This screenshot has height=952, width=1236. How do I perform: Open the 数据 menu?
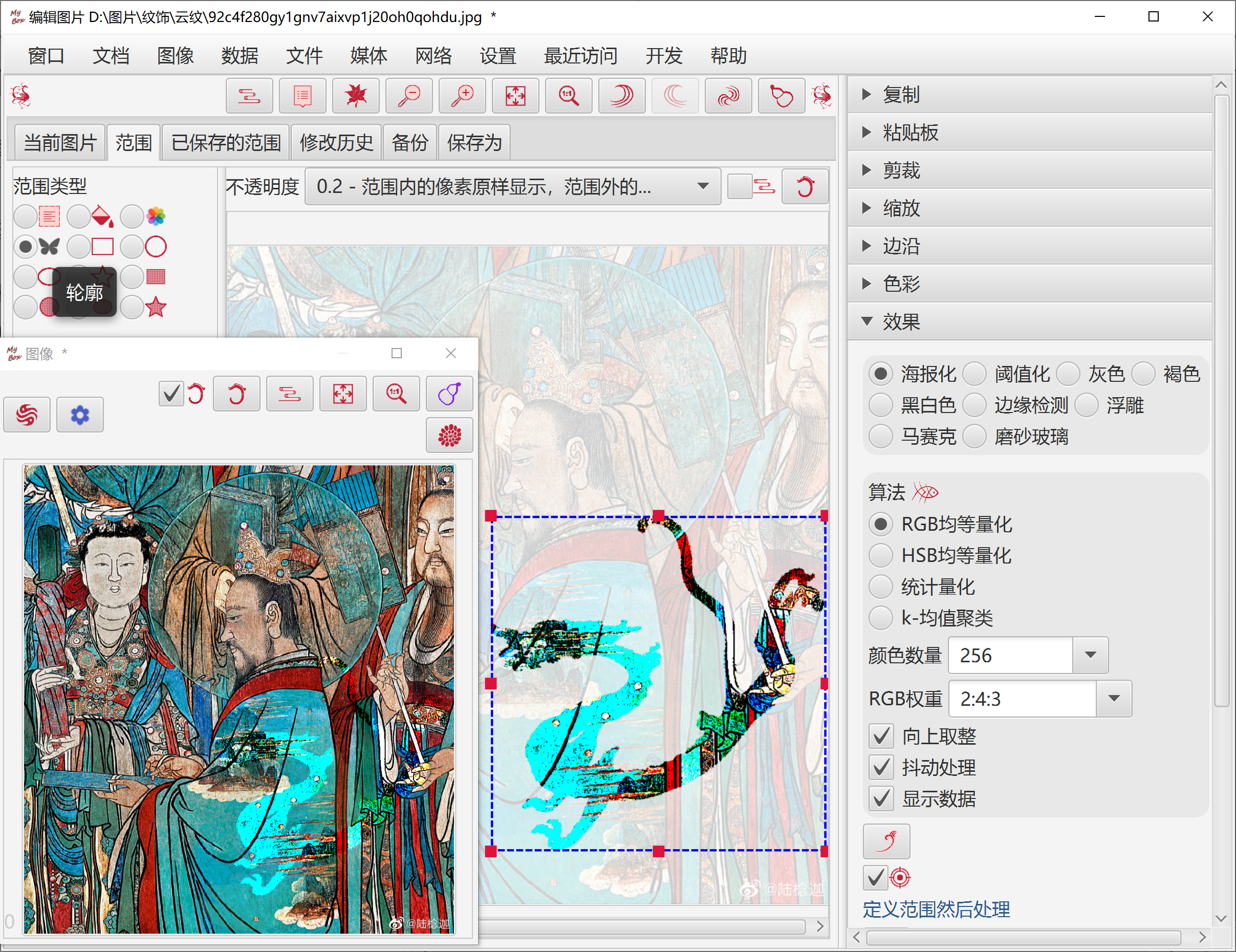240,55
